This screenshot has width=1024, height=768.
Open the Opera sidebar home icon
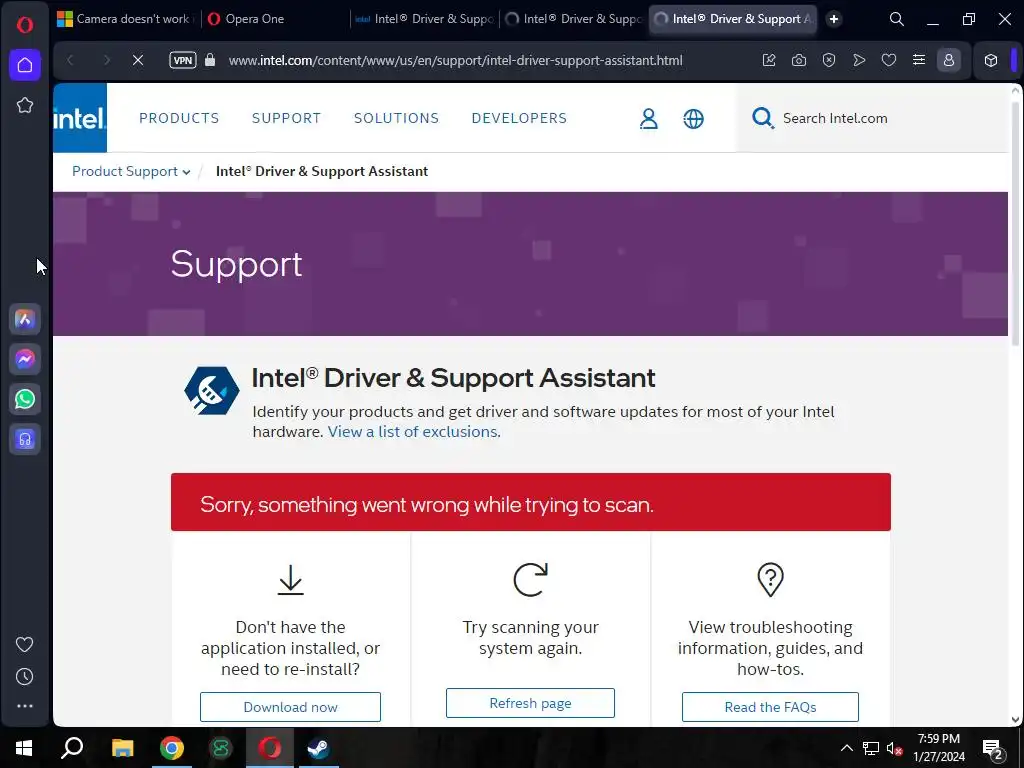(x=25, y=65)
